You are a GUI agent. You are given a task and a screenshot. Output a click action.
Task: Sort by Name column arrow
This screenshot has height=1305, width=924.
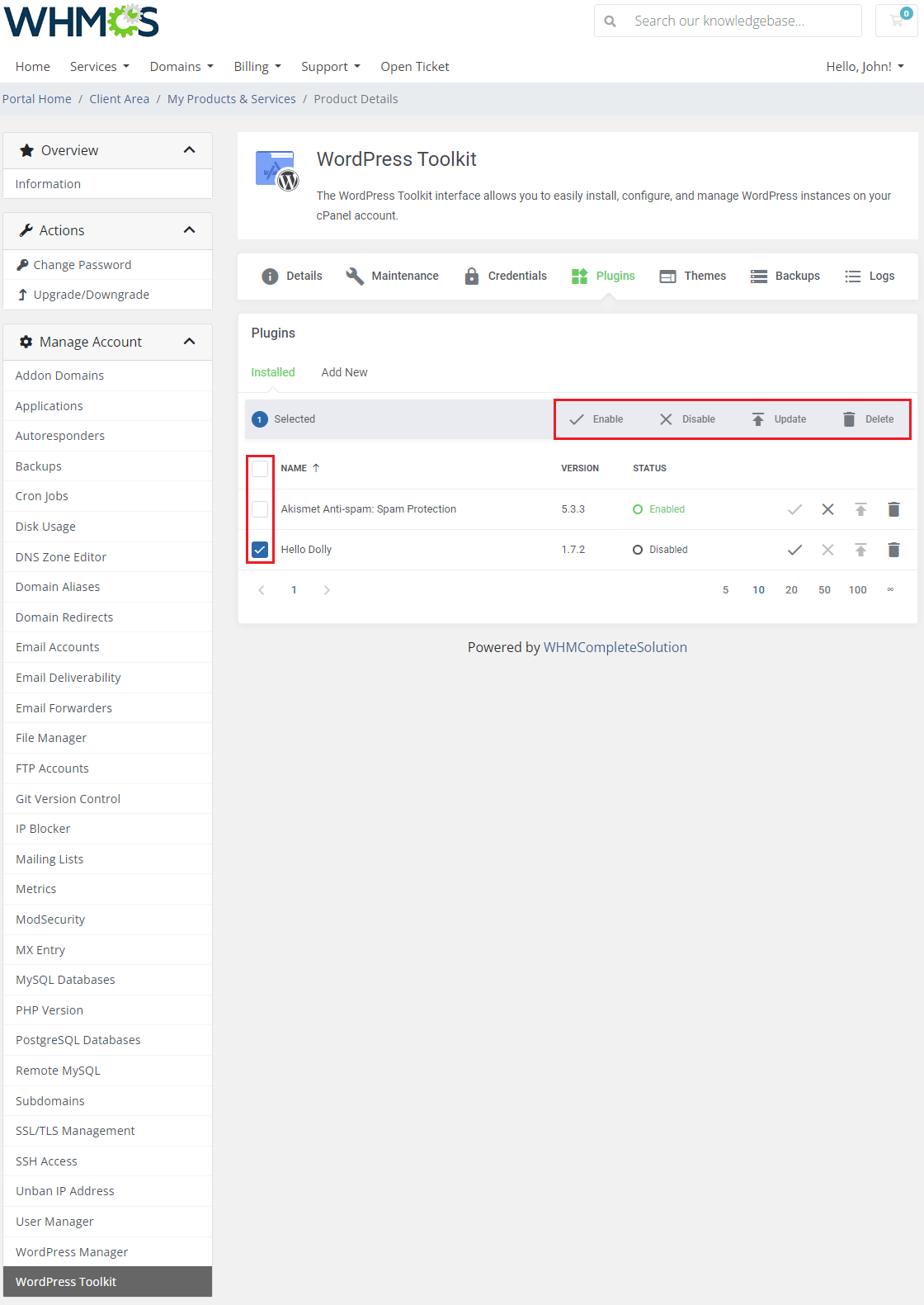316,468
